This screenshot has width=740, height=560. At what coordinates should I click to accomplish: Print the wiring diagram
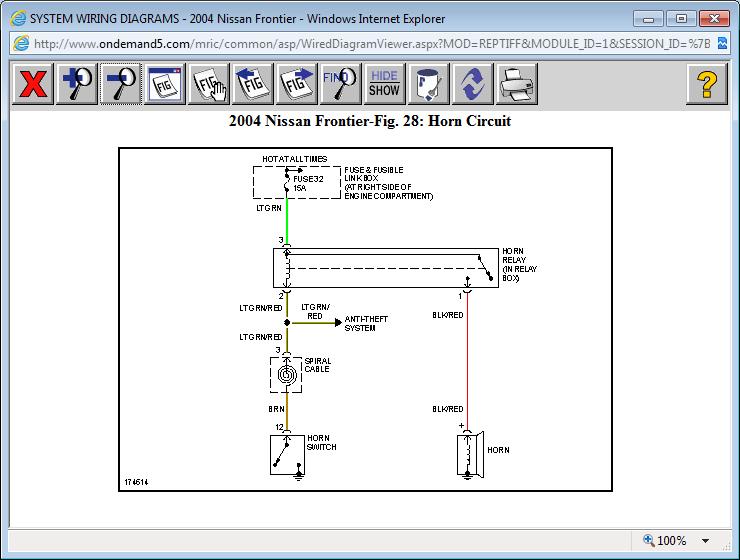tap(516, 84)
